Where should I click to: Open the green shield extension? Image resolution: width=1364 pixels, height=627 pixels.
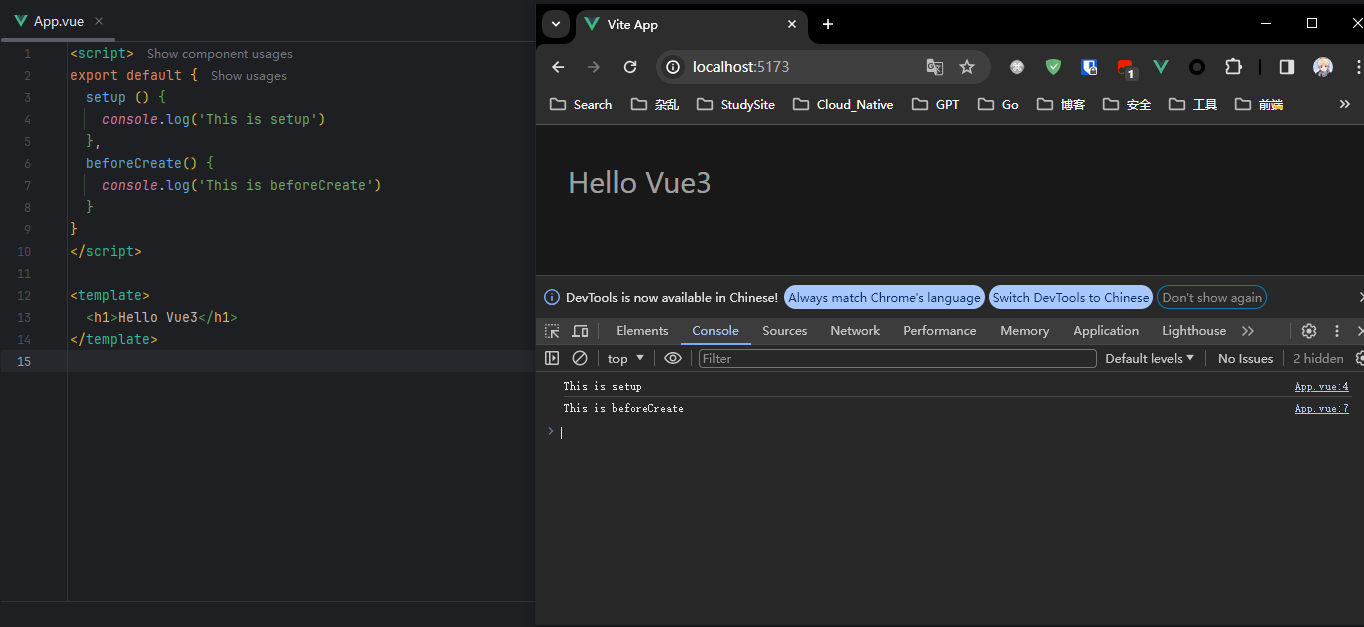1053,67
